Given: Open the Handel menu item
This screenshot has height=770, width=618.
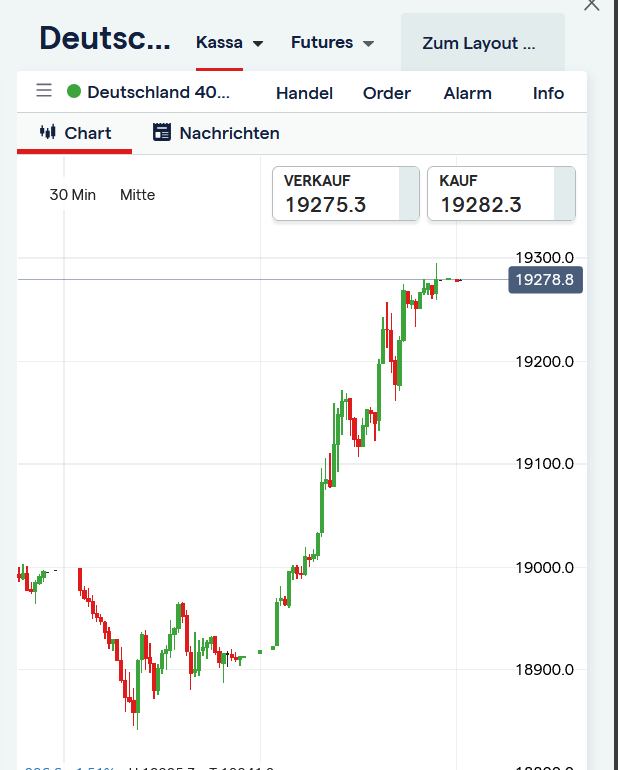Looking at the screenshot, I should (304, 93).
